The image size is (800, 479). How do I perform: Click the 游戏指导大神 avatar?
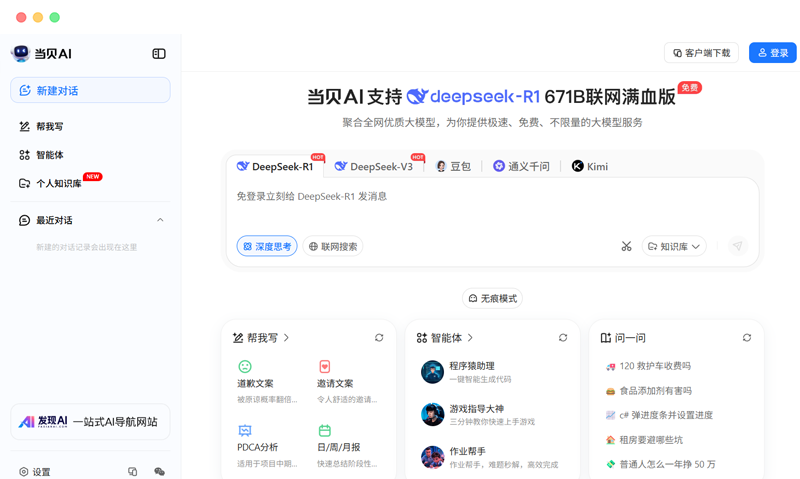pos(432,414)
